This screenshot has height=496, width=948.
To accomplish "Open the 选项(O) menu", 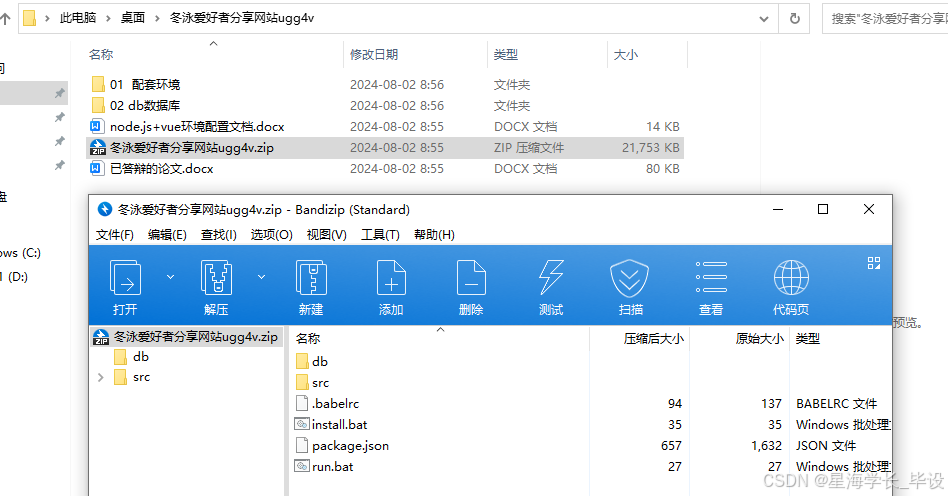I will point(271,235).
